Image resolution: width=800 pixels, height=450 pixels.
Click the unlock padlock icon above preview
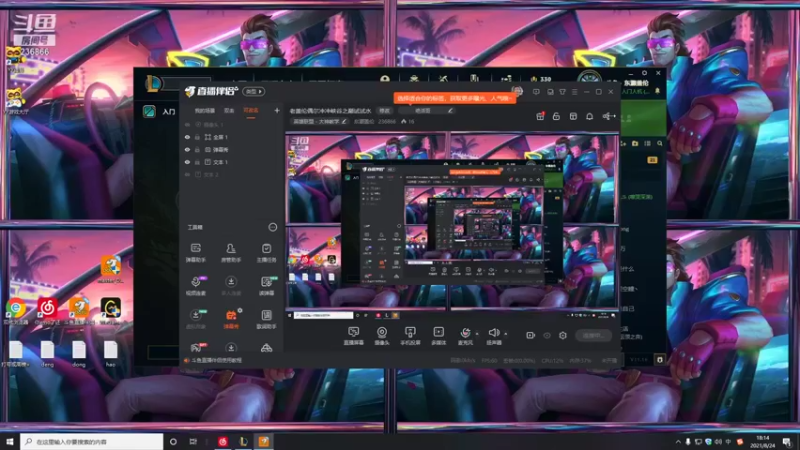556,116
